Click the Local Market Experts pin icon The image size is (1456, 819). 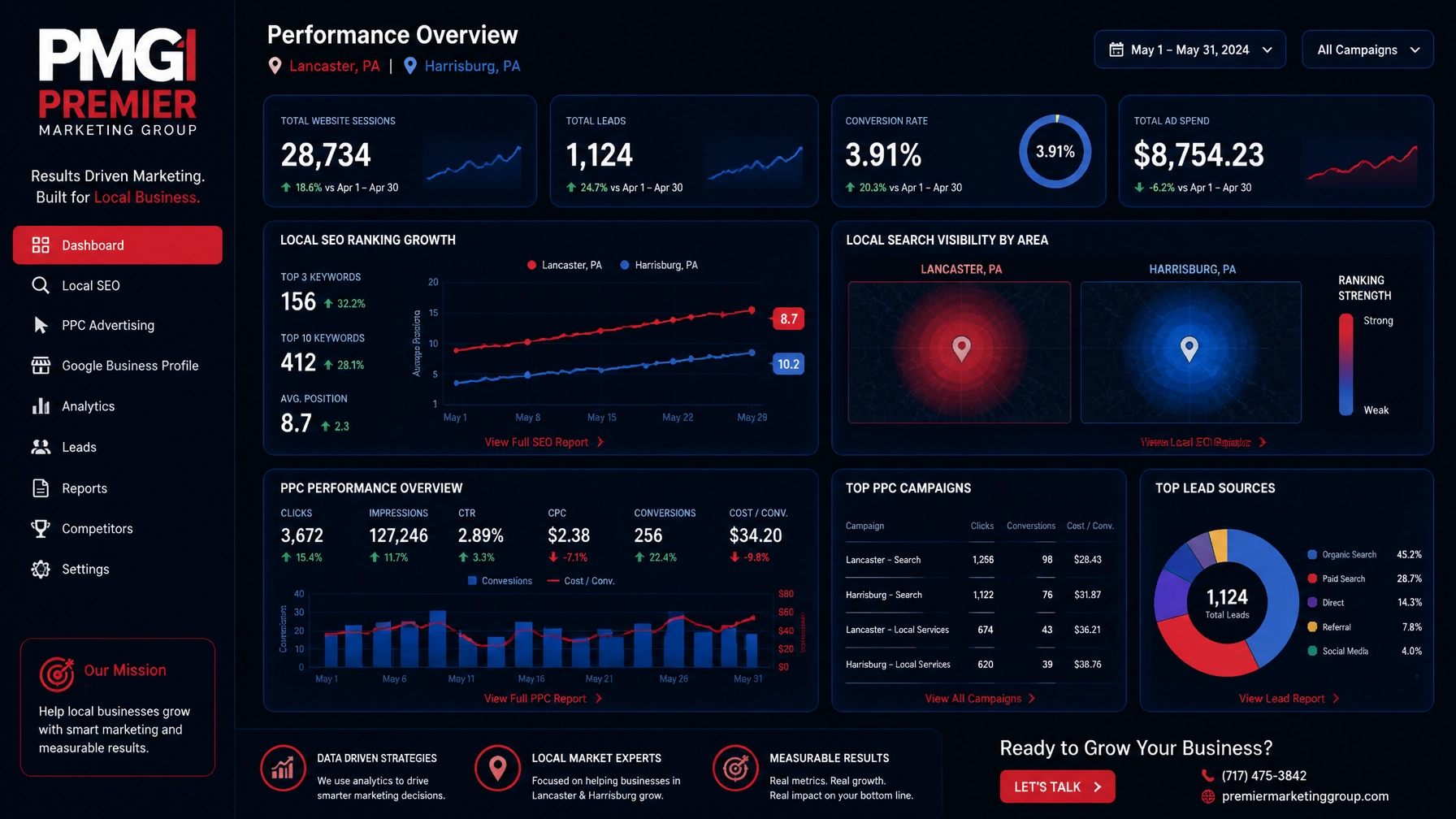click(497, 768)
